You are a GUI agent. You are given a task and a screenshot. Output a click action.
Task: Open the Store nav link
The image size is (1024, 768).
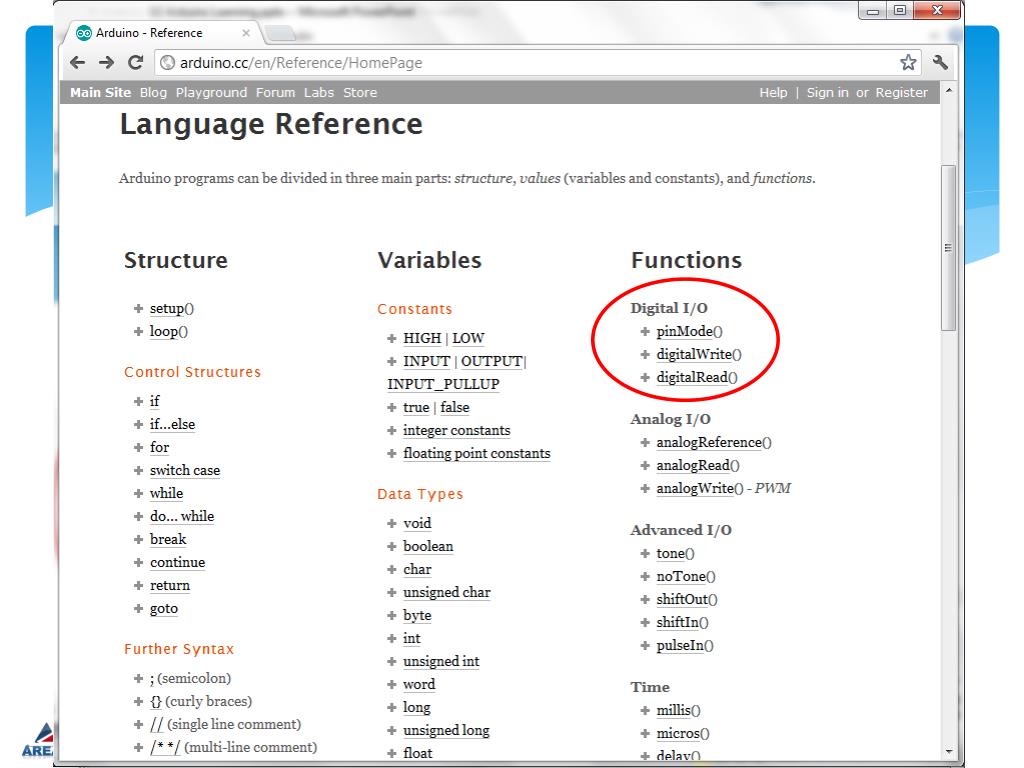360,93
